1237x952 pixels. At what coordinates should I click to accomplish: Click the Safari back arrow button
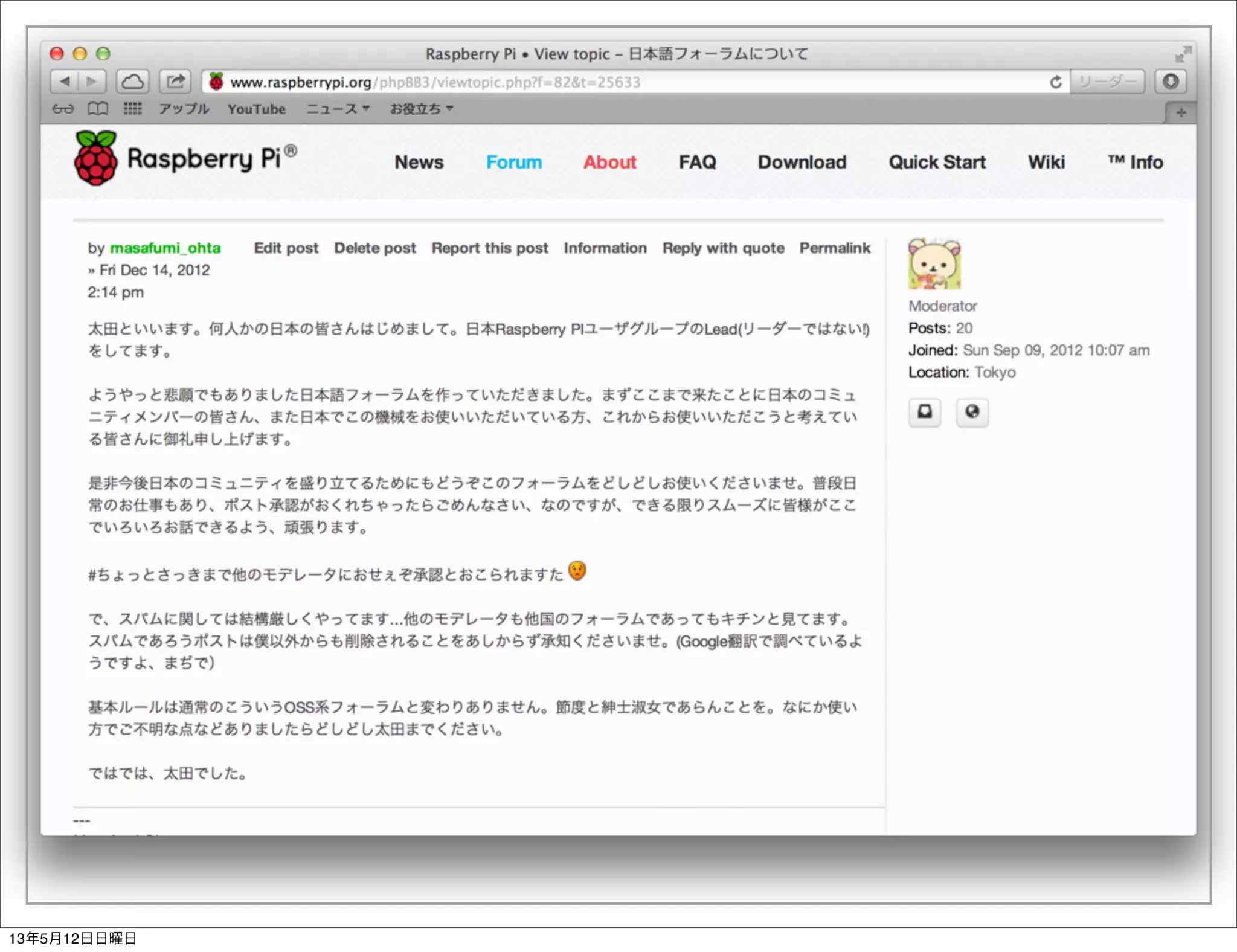click(65, 82)
